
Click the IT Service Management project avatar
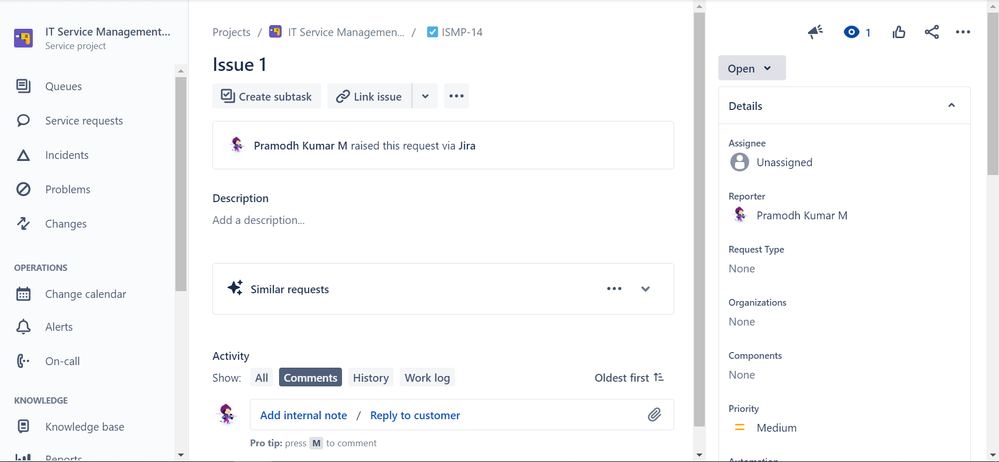pos(24,38)
